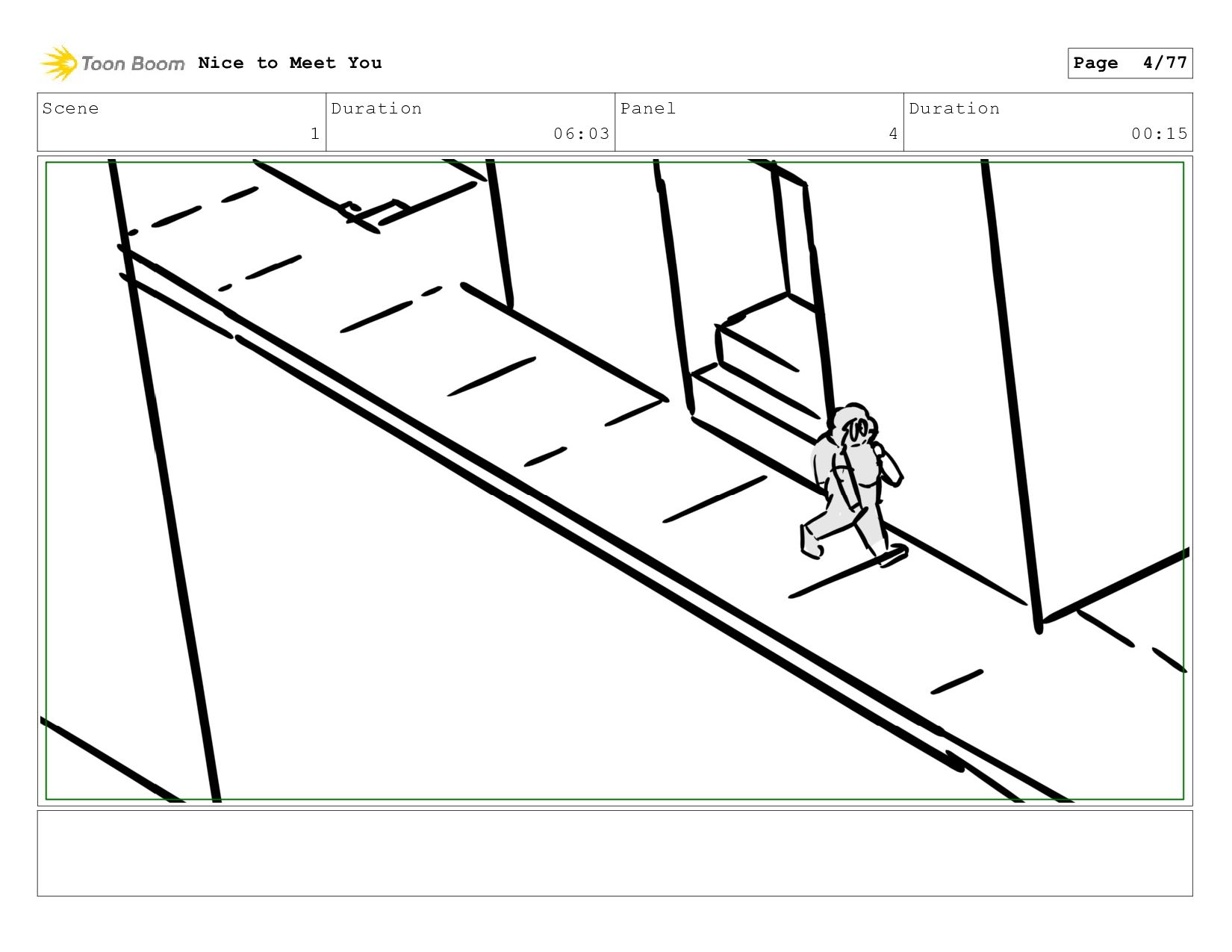Select the panel Duration label
Image resolution: width=1232 pixels, height=952 pixels.
[954, 108]
